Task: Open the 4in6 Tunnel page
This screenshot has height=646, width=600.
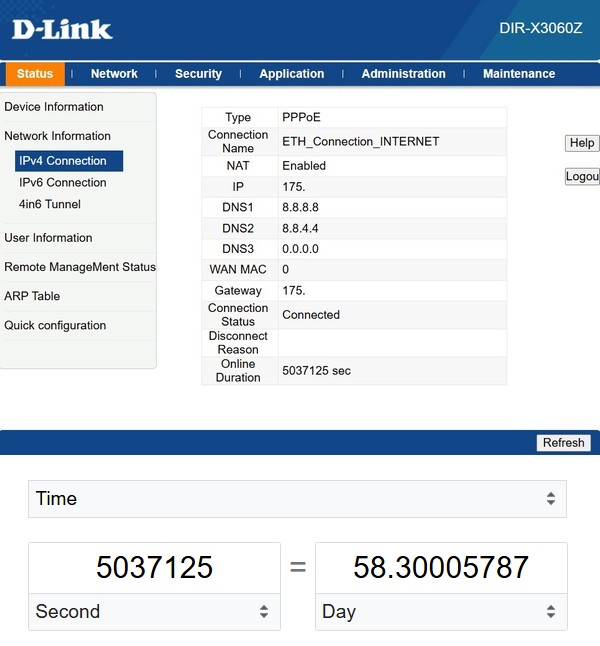Action: (x=50, y=205)
